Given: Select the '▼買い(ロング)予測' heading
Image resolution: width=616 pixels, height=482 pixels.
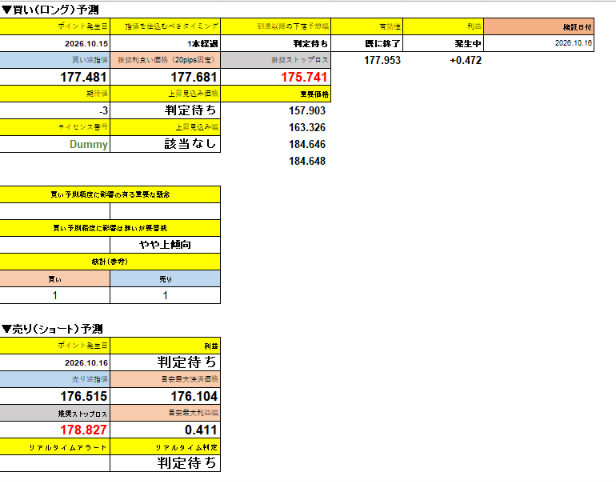Looking at the screenshot, I should pos(50,10).
